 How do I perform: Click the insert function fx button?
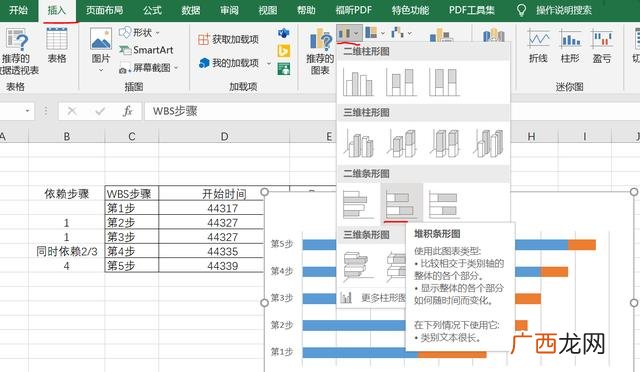click(x=128, y=111)
